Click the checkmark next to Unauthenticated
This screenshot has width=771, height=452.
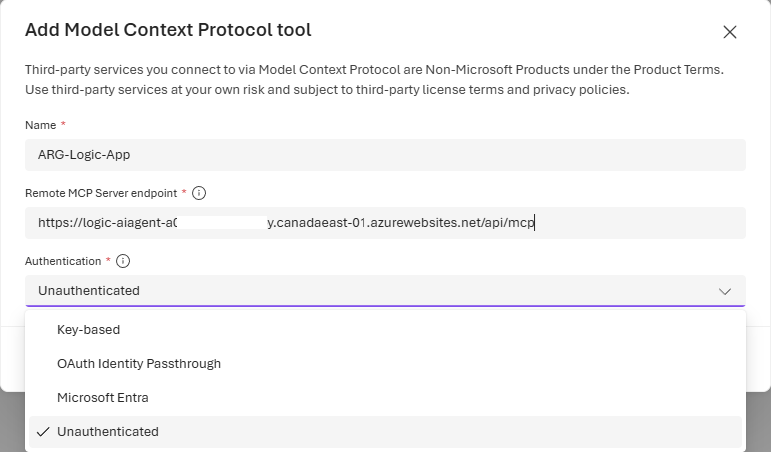click(42, 431)
